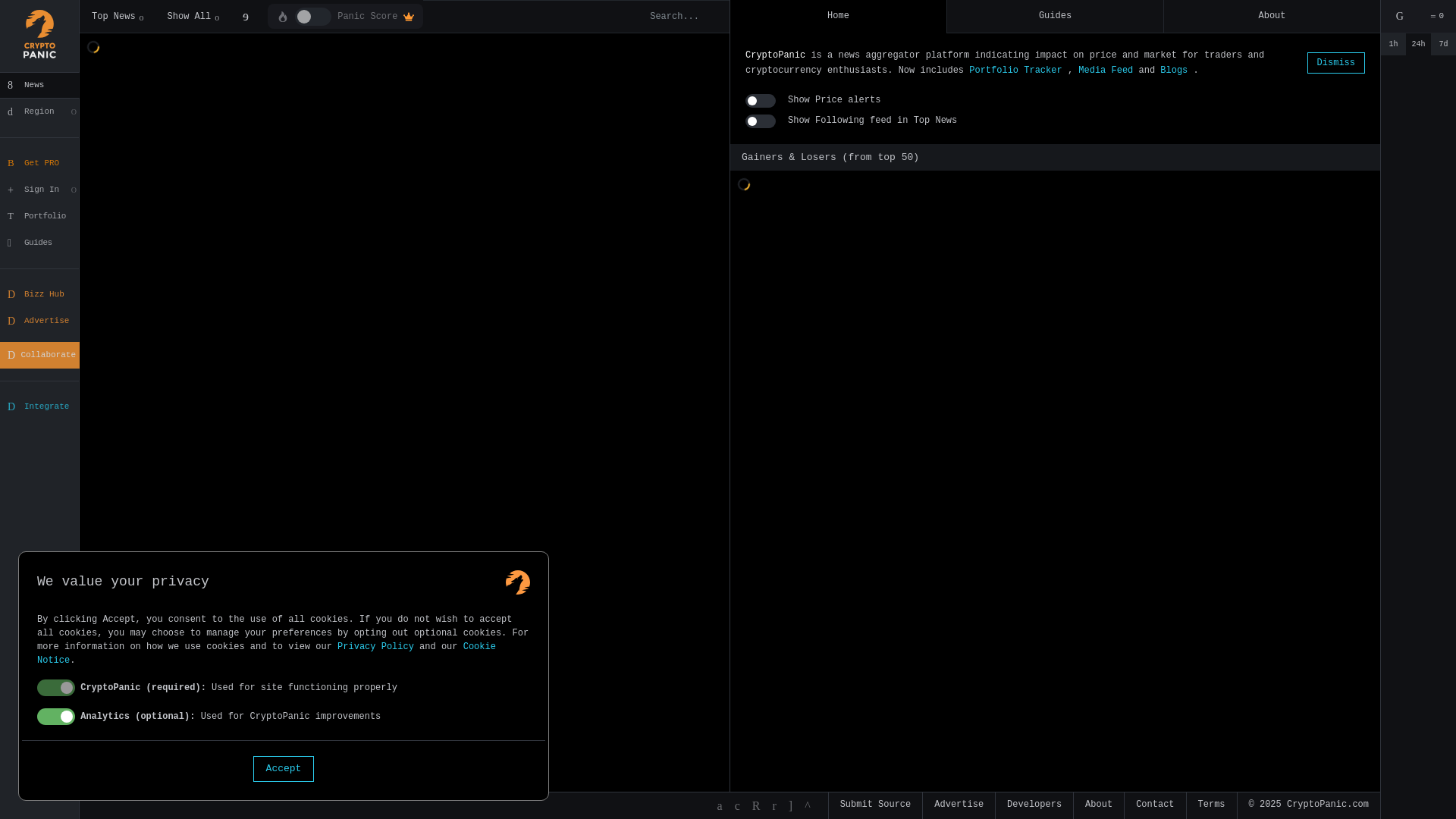Screen dimensions: 1456x819
Task: Click the footer About link
Action: 1098,805
